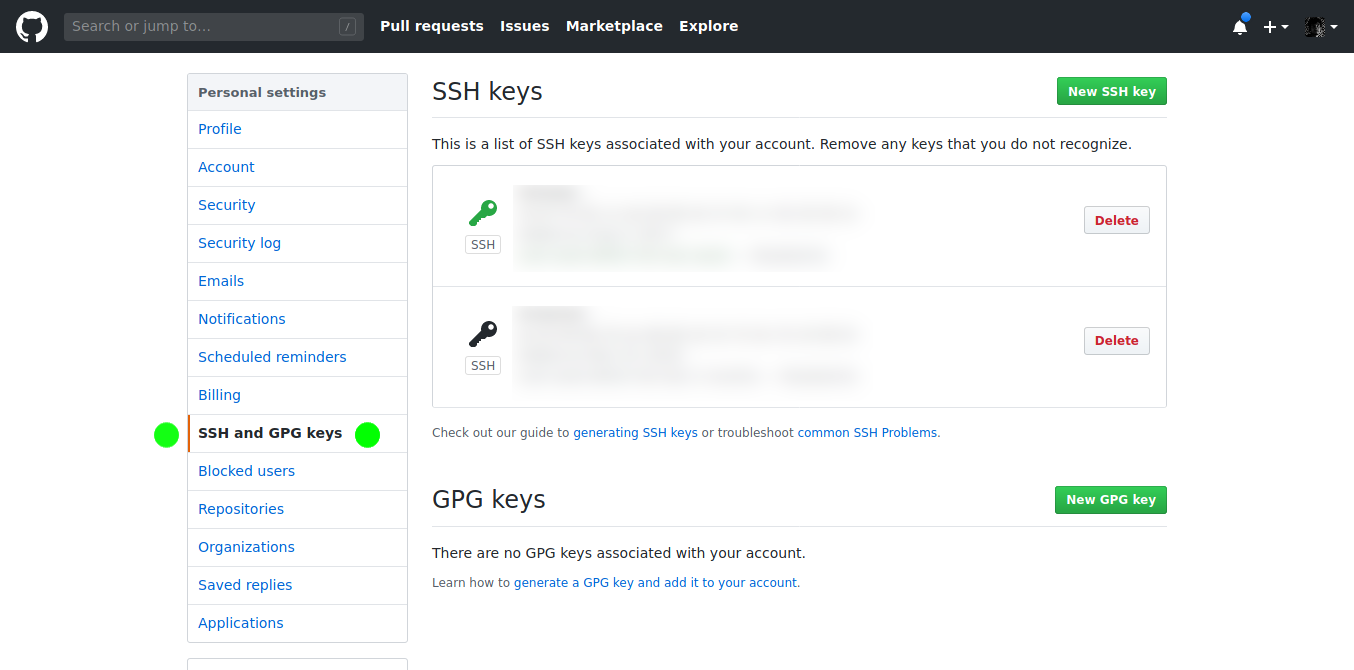The height and width of the screenshot is (670, 1354).
Task: Open the user avatar menu
Action: (1320, 27)
